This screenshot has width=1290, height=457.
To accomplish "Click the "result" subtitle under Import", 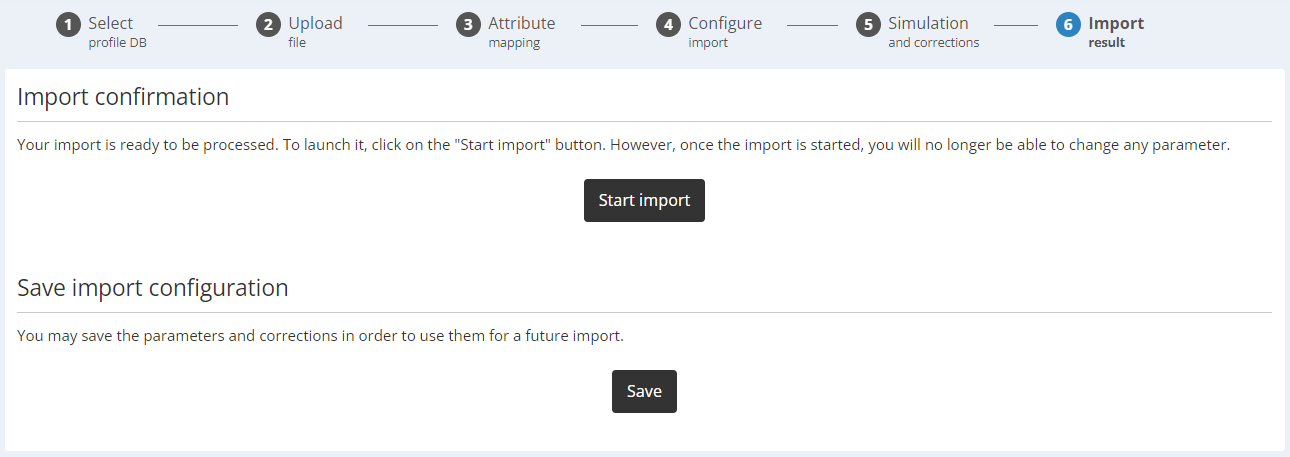I will point(1106,43).
